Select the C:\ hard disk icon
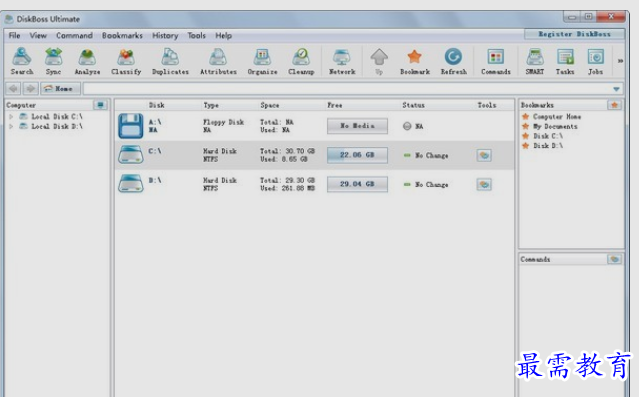The height and width of the screenshot is (397, 639). (x=131, y=155)
